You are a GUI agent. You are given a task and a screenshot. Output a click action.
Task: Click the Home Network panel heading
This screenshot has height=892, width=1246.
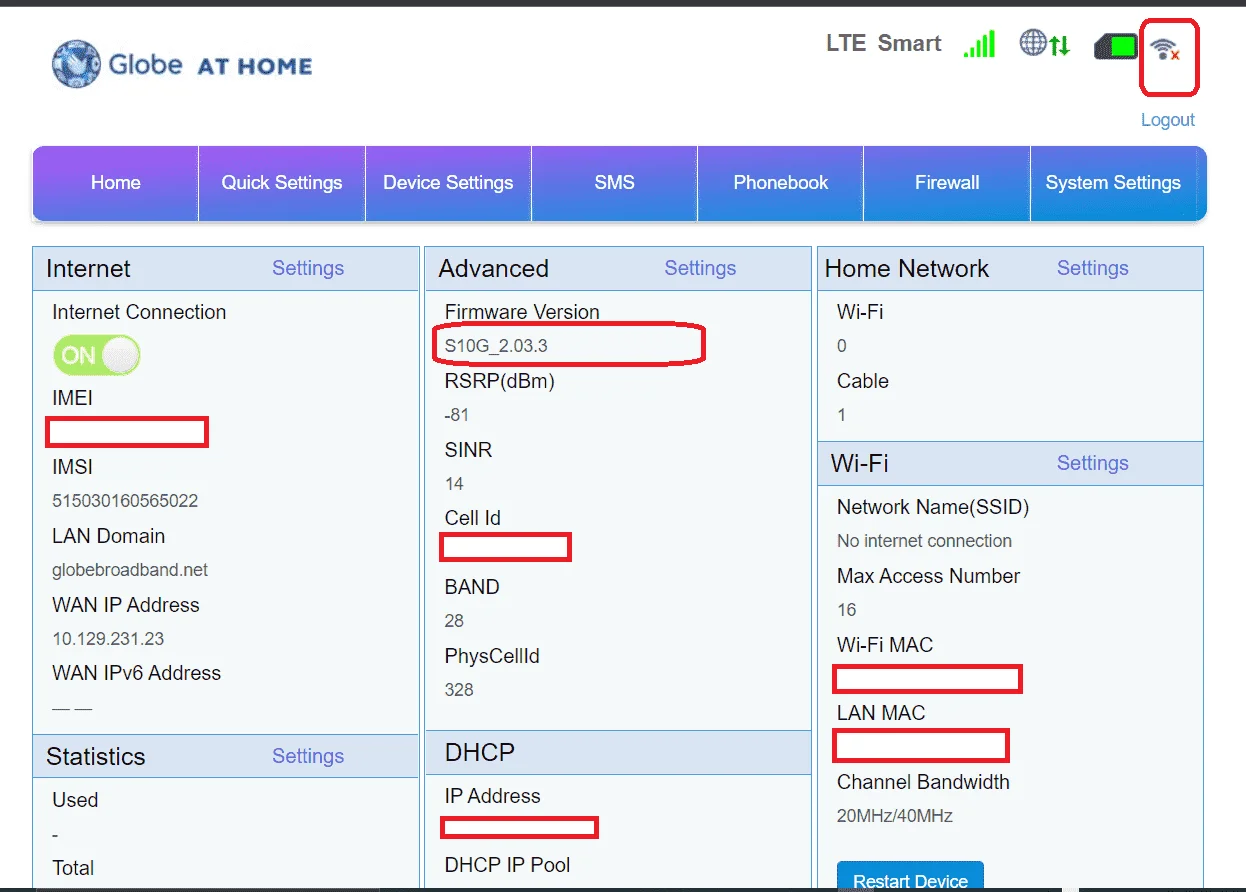907,269
